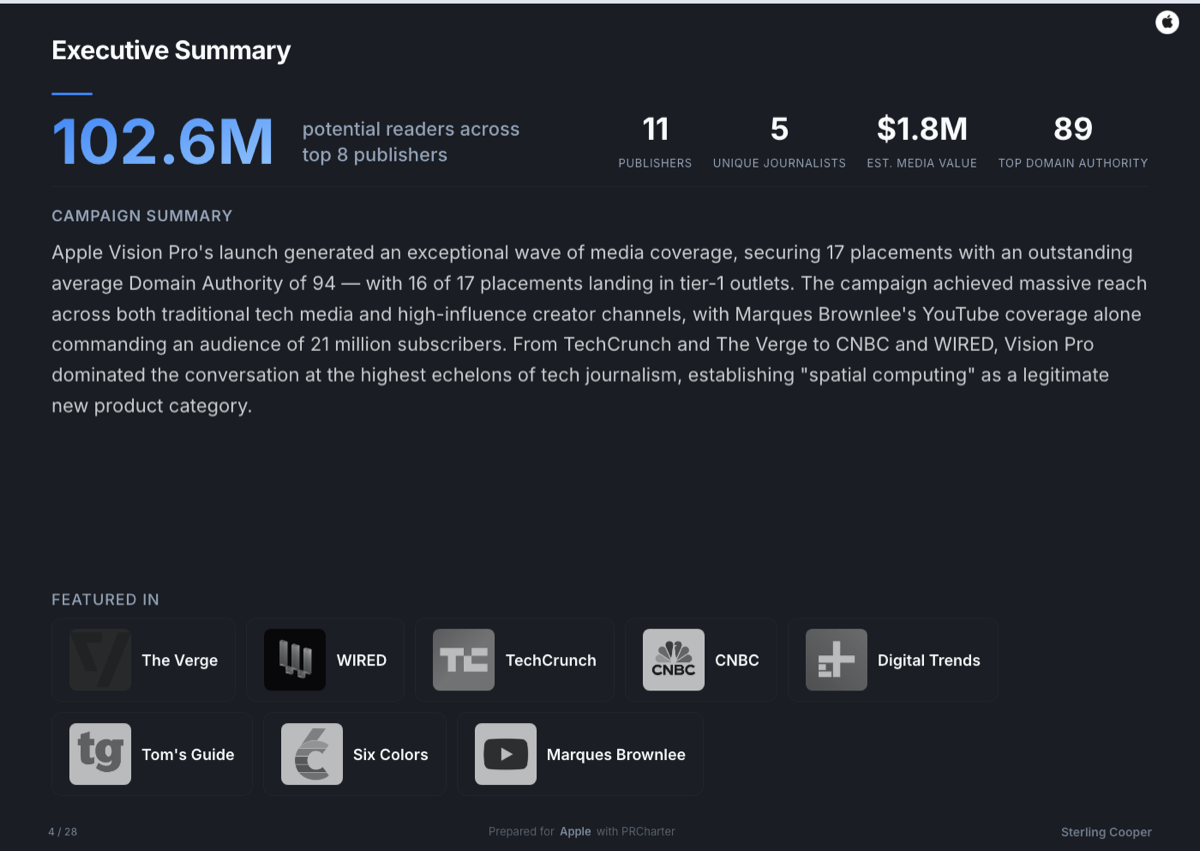Viewport: 1200px width, 851px height.
Task: Open the CNBC publisher label
Action: tap(737, 660)
